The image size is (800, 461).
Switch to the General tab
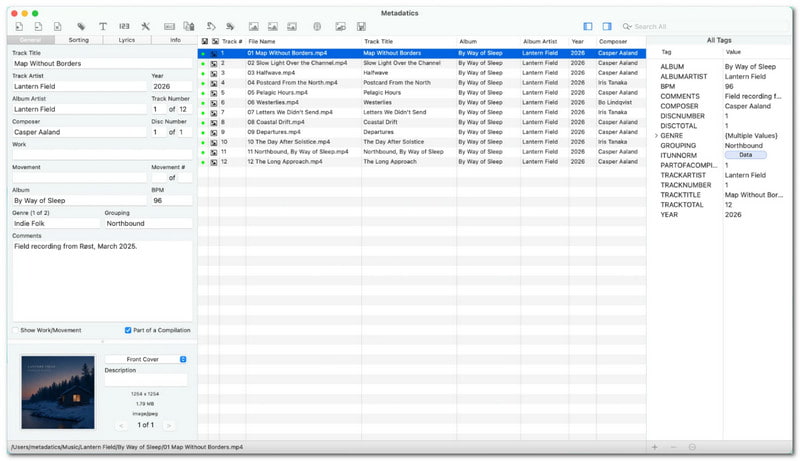point(31,40)
